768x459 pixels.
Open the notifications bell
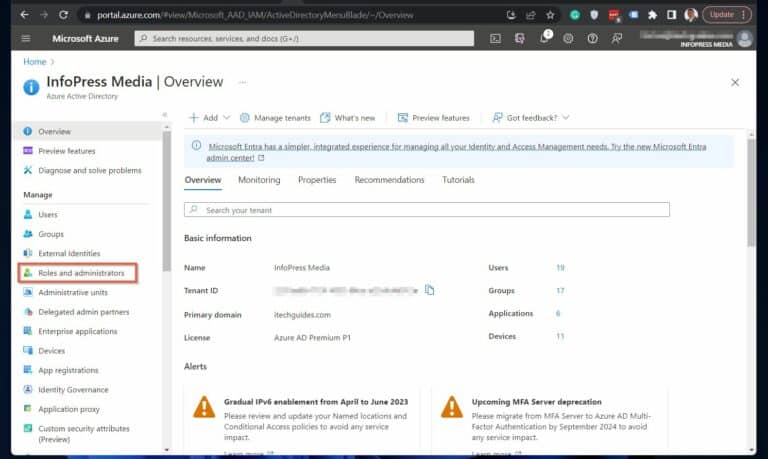point(544,38)
